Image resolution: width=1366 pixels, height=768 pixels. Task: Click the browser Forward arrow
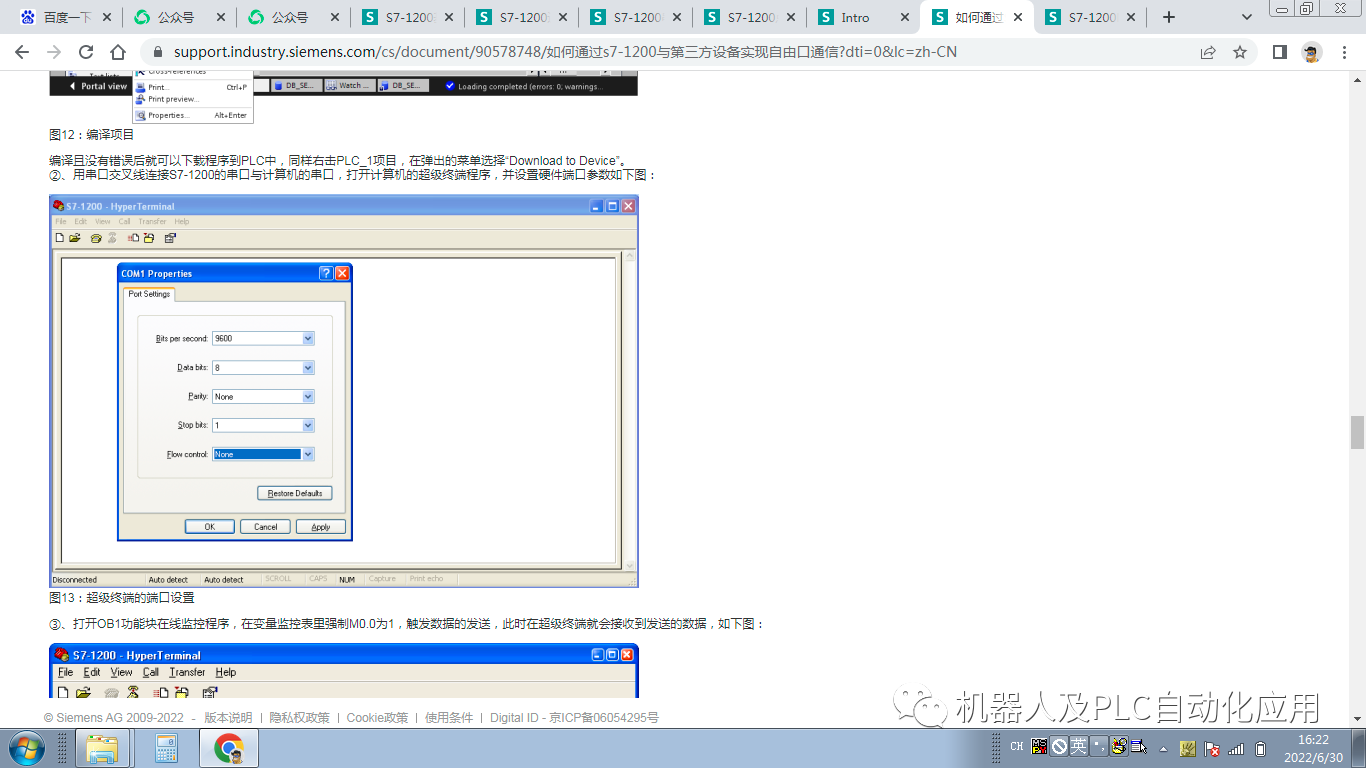point(54,52)
